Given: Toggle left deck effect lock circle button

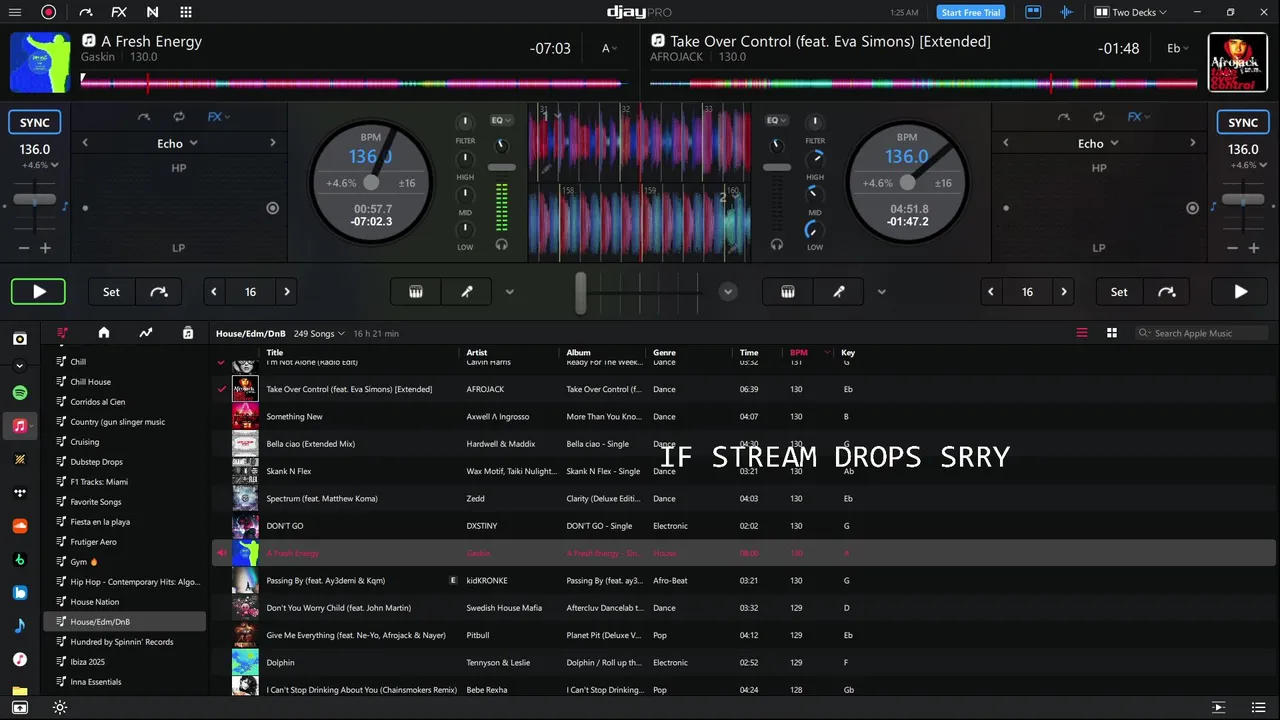Looking at the screenshot, I should click(272, 208).
